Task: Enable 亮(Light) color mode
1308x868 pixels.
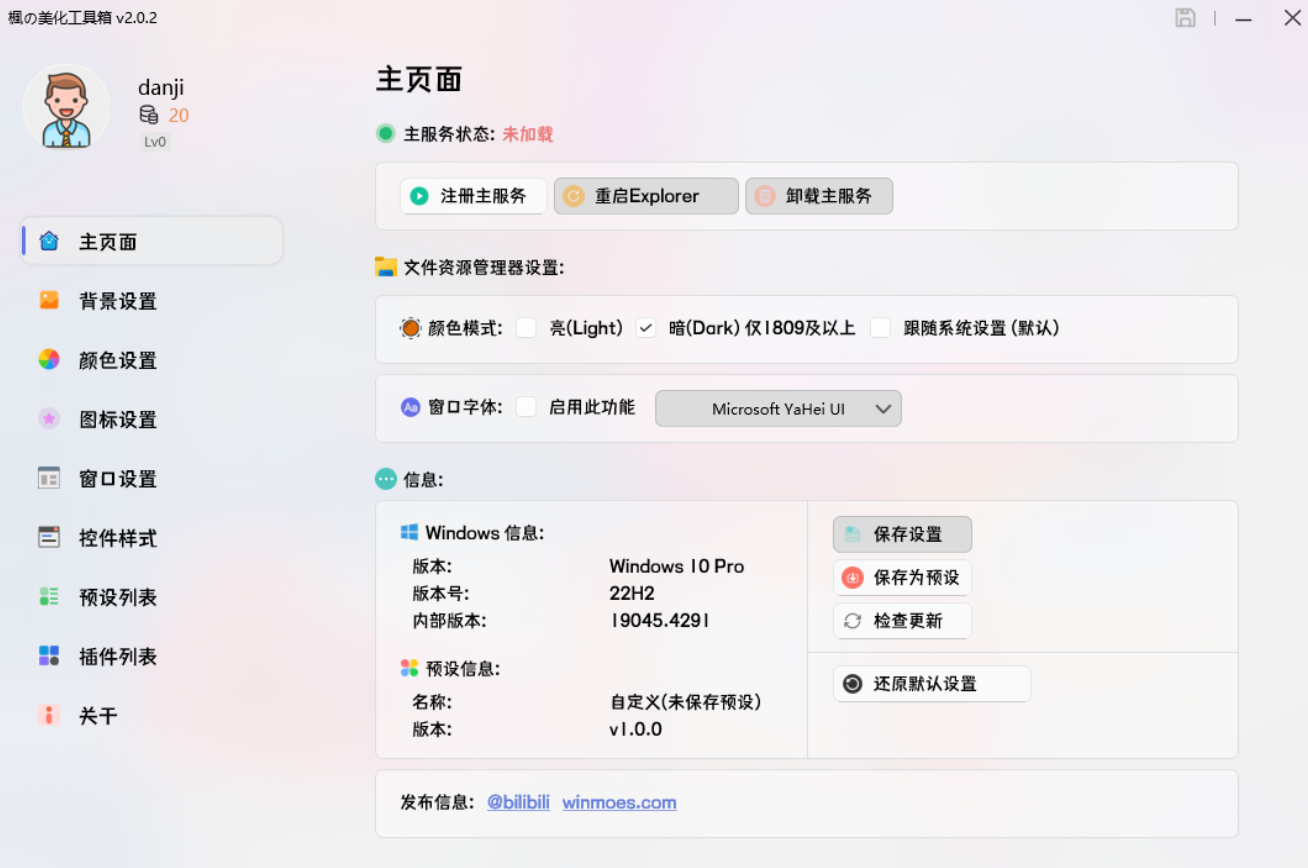Action: pos(526,327)
